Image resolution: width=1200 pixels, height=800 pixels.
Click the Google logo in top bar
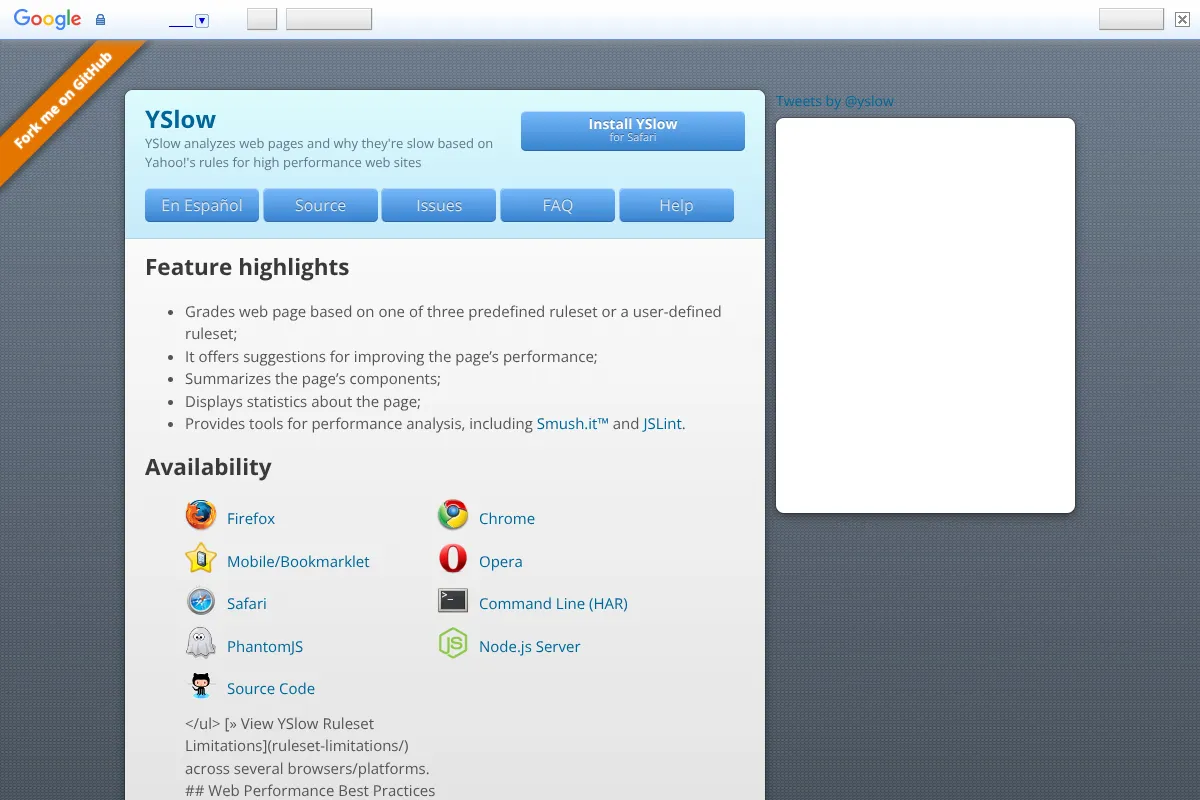click(x=47, y=19)
